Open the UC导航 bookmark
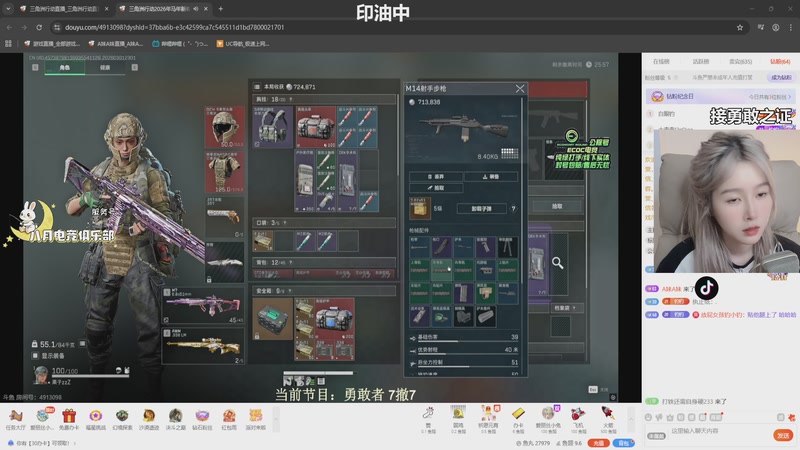This screenshot has width=800, height=450. pyautogui.click(x=243, y=44)
